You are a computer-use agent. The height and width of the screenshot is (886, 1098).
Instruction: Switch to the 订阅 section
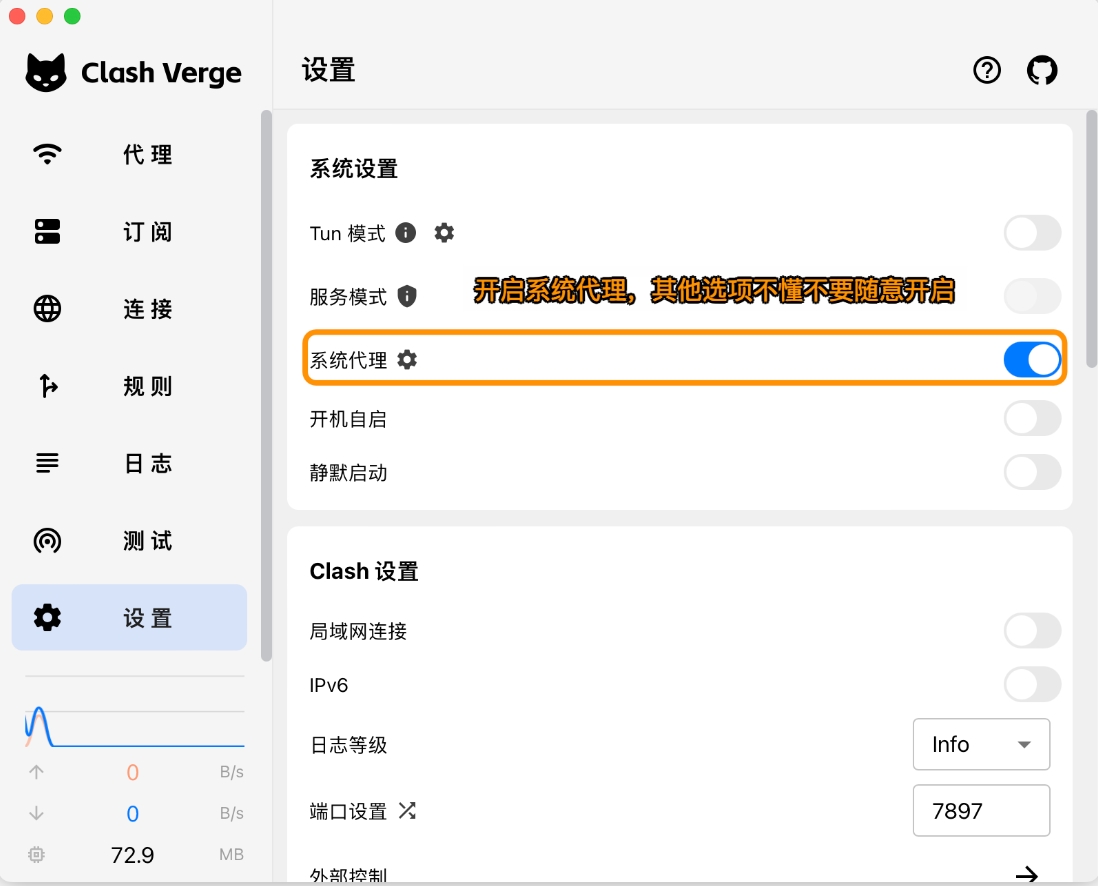click(47, 232)
